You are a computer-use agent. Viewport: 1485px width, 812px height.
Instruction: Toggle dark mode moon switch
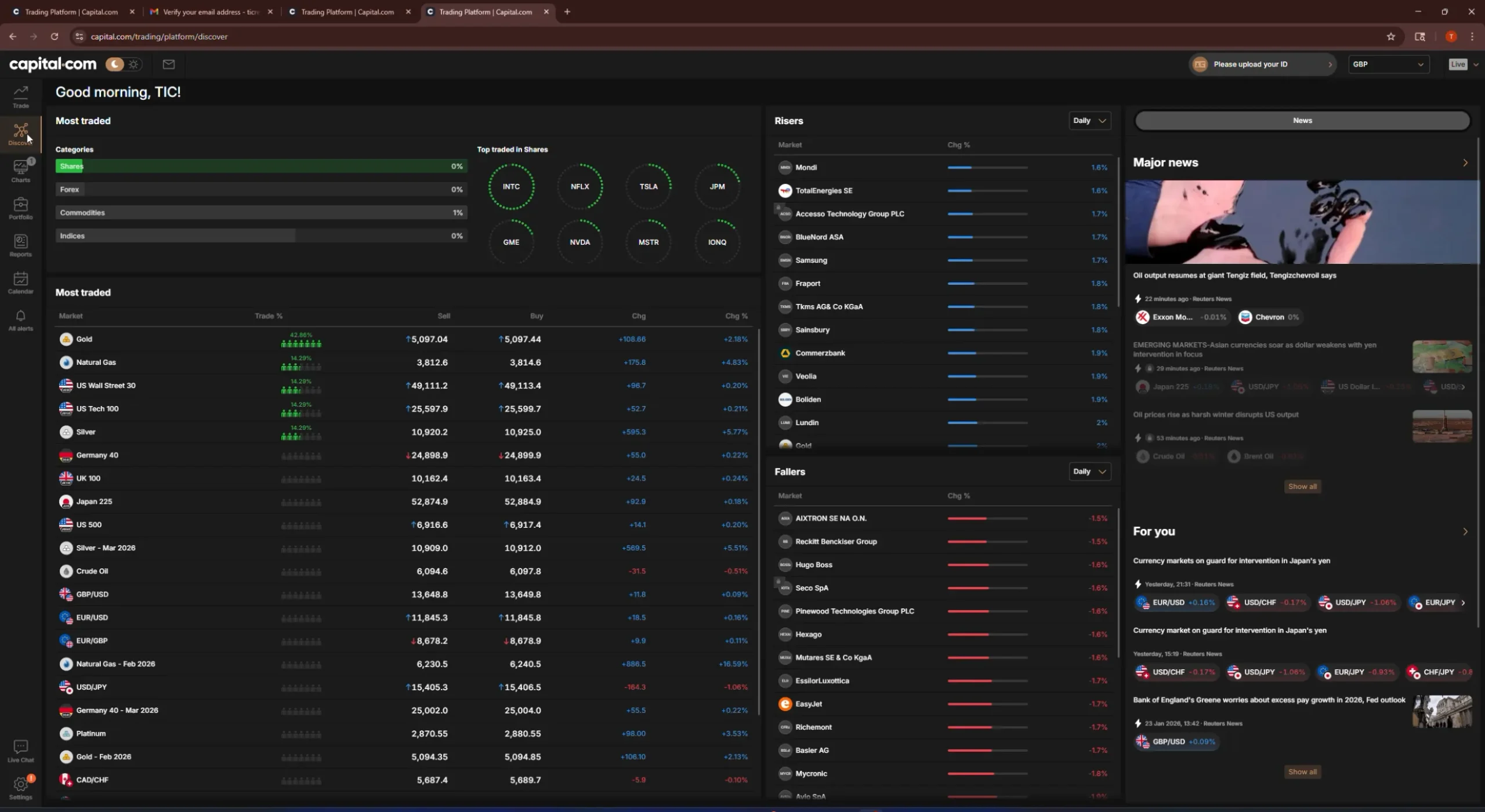click(x=115, y=64)
